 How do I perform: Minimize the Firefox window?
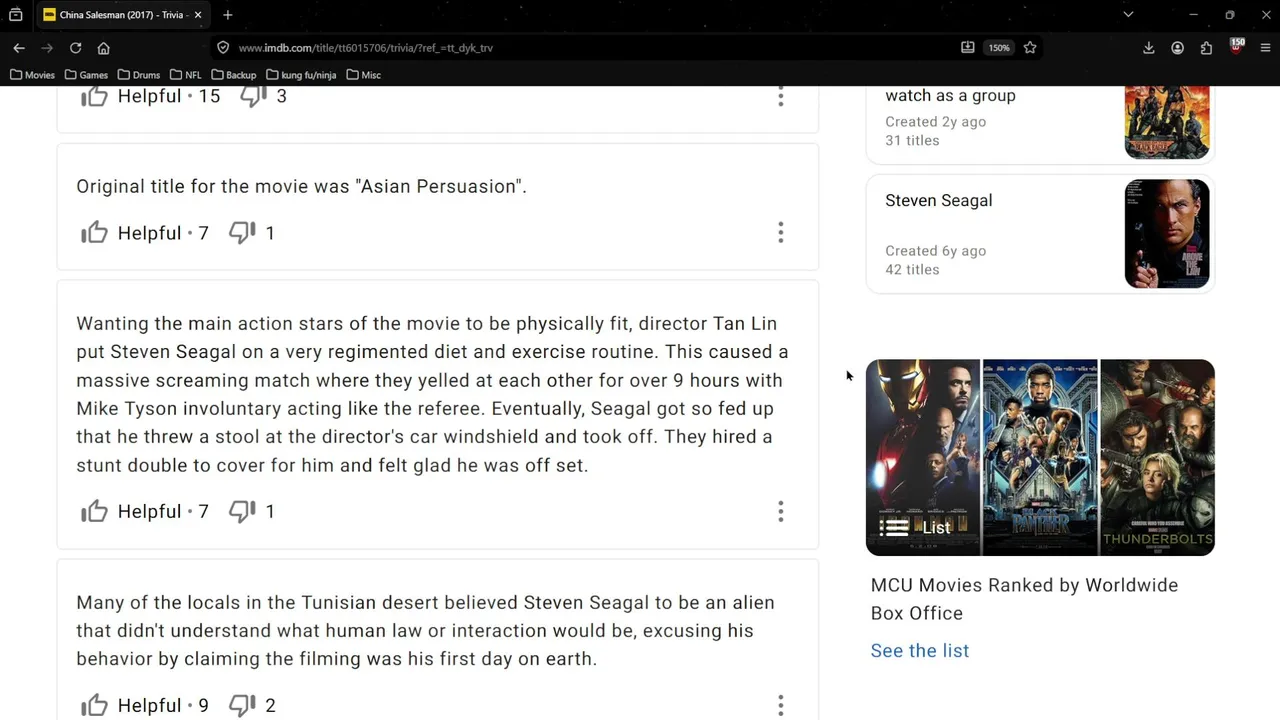[x=1193, y=15]
